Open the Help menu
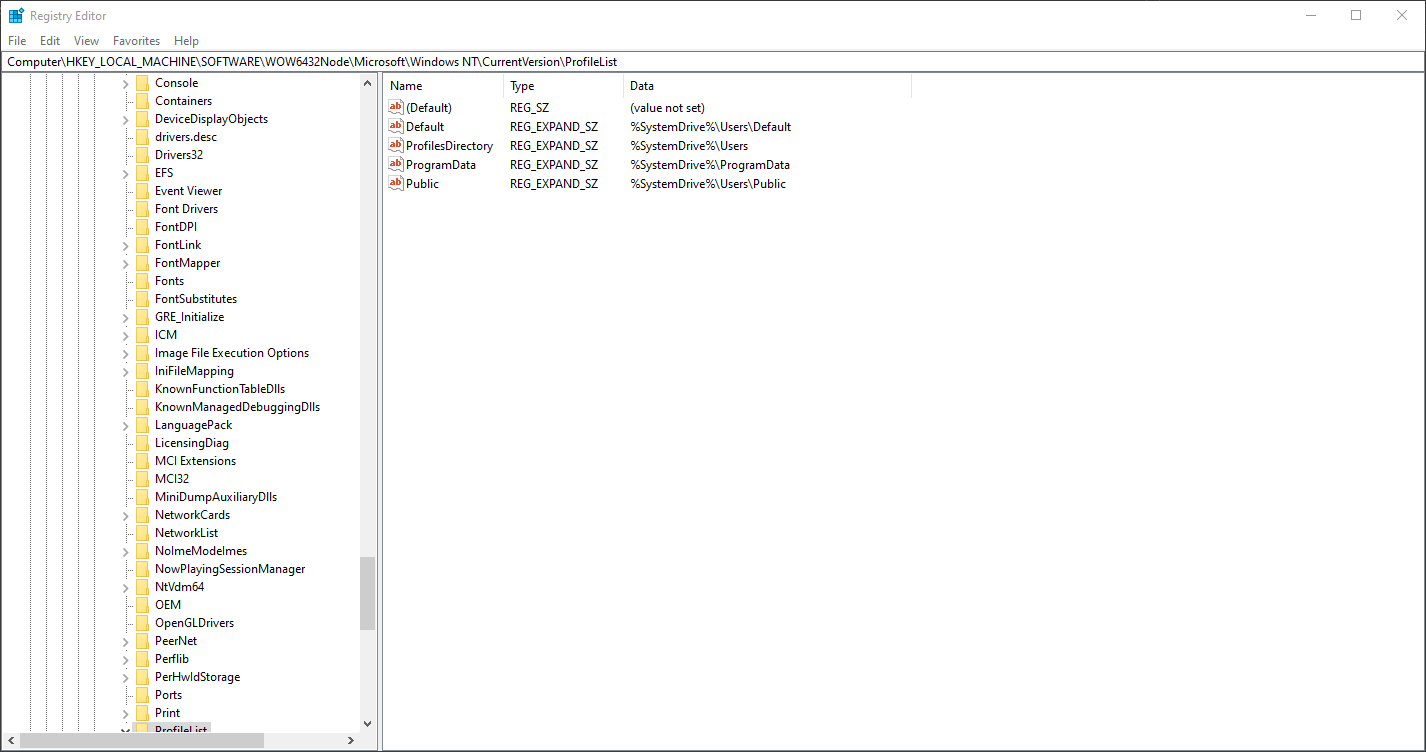Image resolution: width=1426 pixels, height=752 pixels. point(186,41)
